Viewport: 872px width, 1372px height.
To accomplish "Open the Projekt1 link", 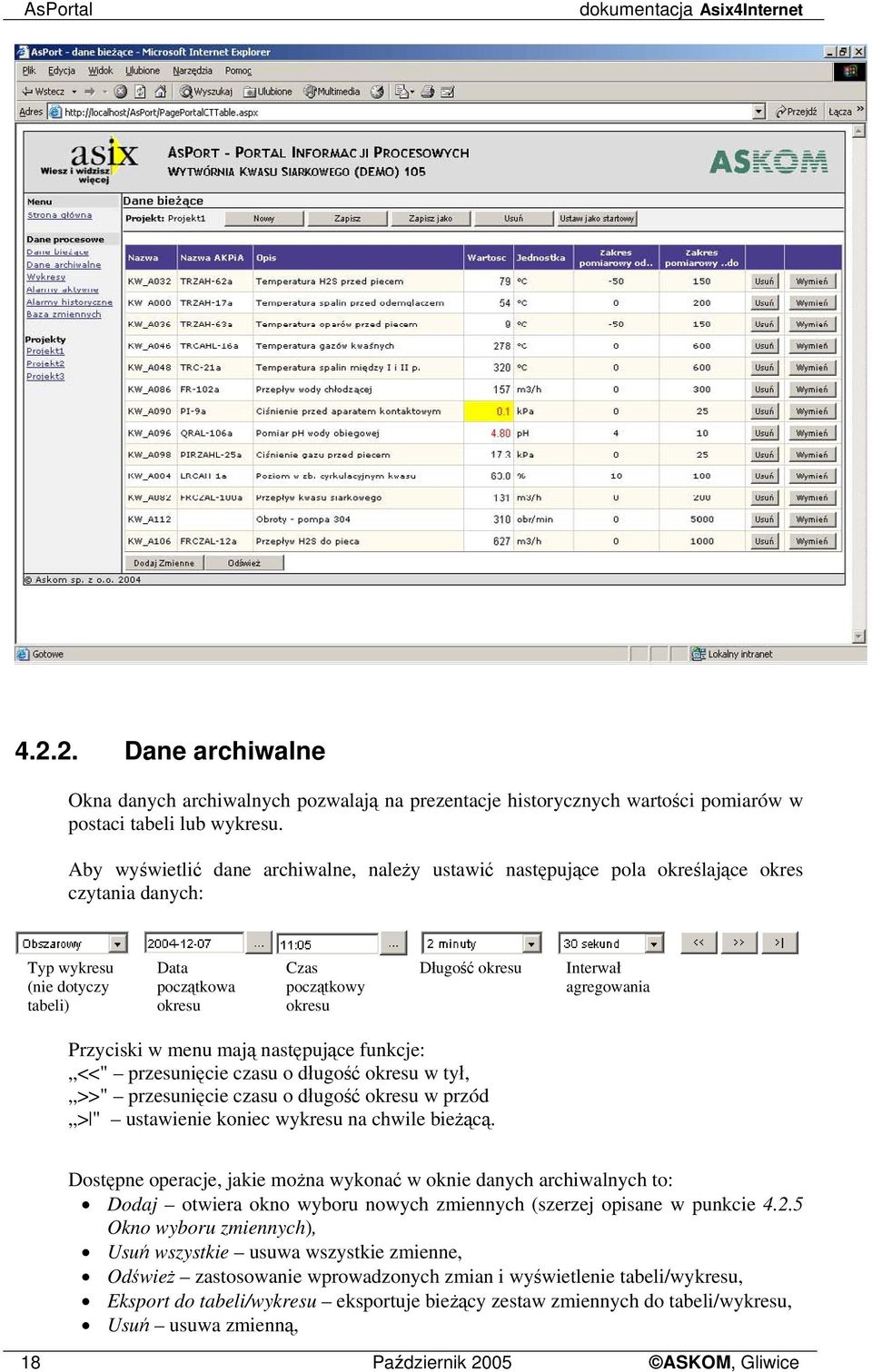I will pyautogui.click(x=45, y=351).
